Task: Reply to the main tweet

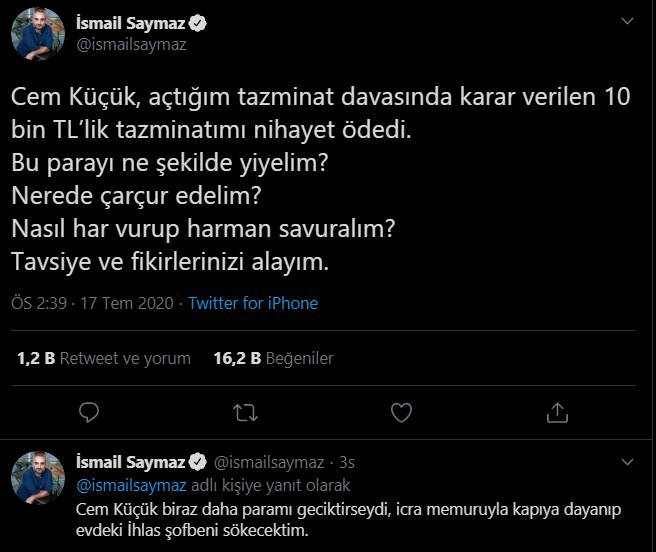Action: tap(88, 412)
